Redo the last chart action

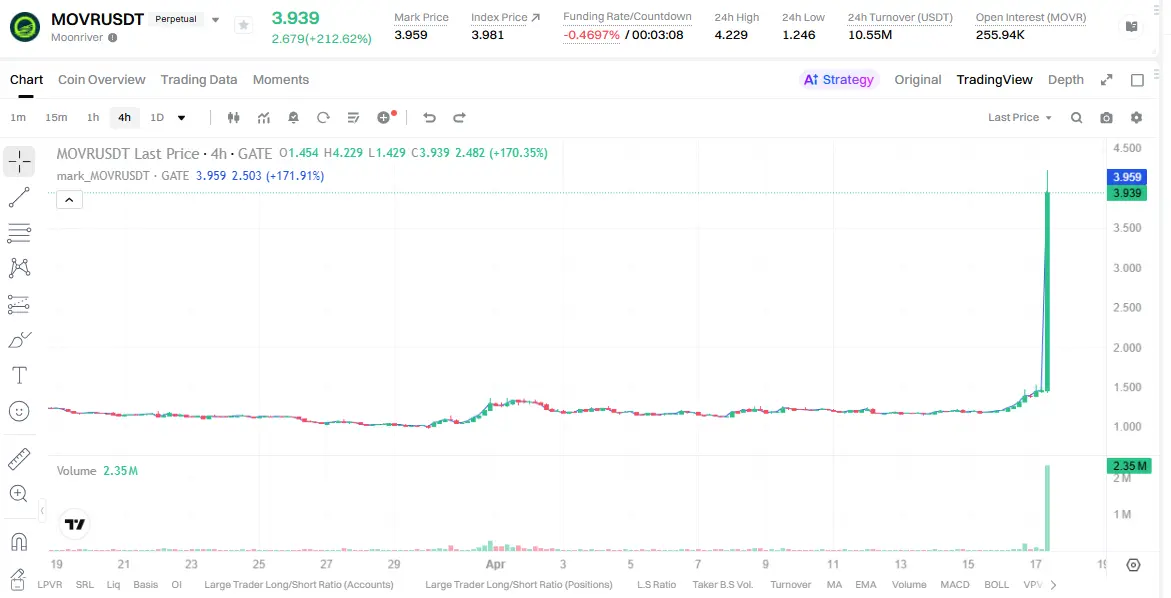click(x=459, y=117)
